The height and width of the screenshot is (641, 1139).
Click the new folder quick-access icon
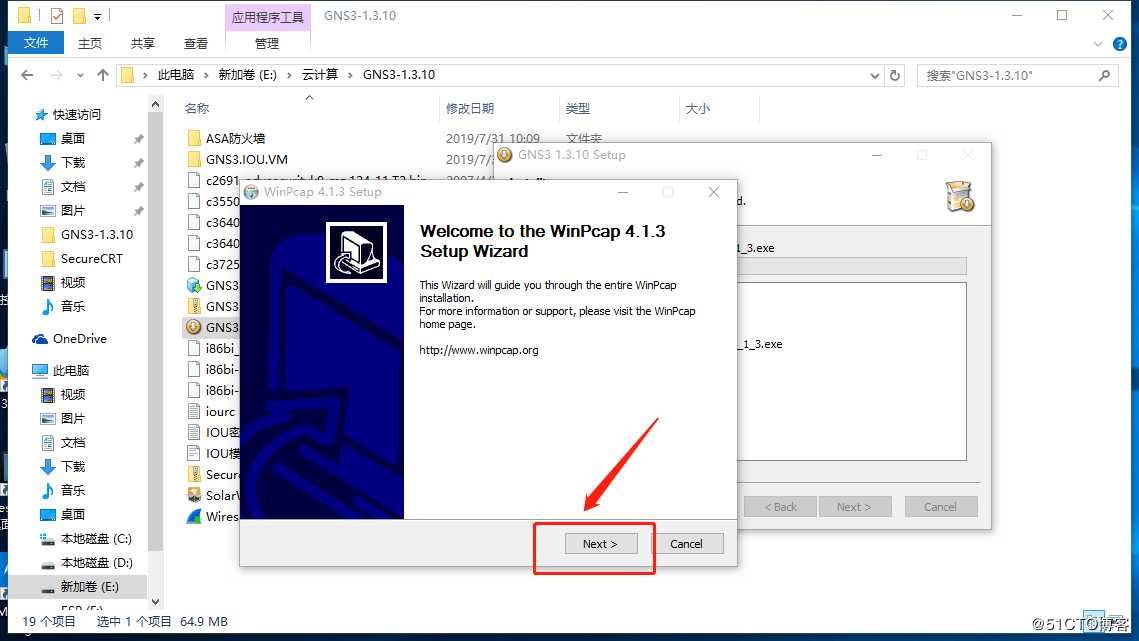click(78, 15)
